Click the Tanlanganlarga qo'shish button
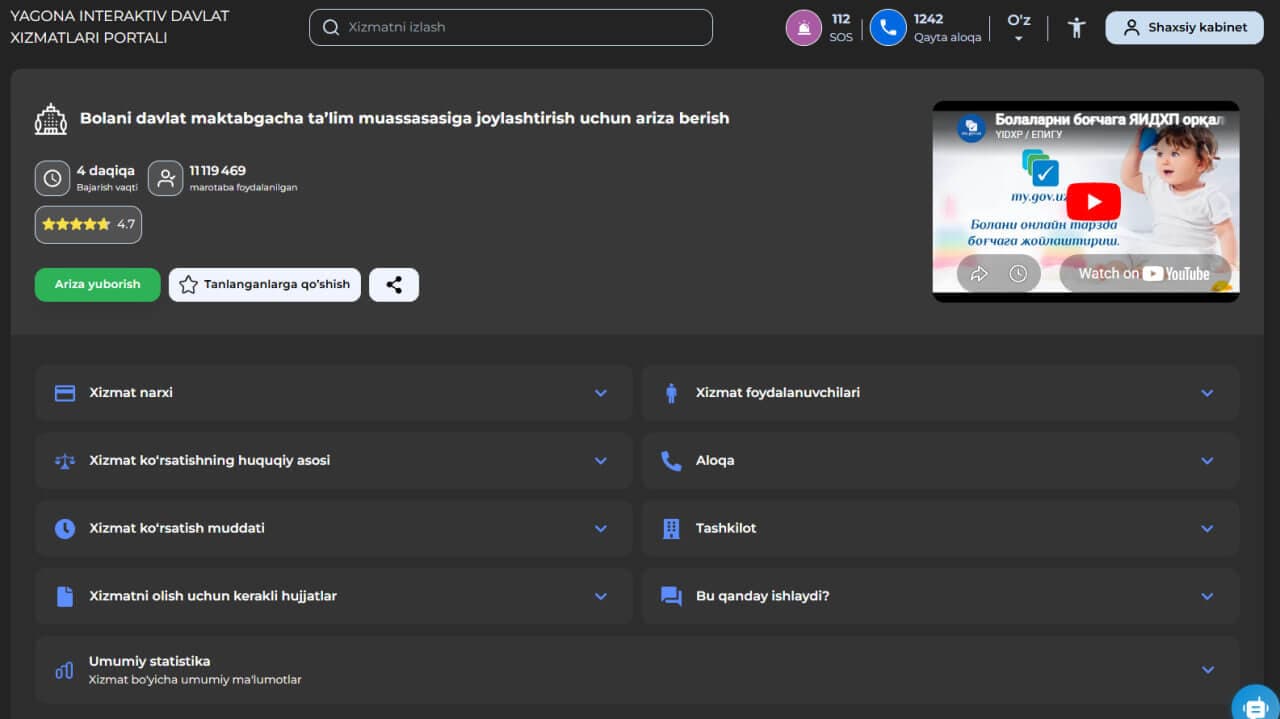Image resolution: width=1280 pixels, height=719 pixels. click(265, 285)
